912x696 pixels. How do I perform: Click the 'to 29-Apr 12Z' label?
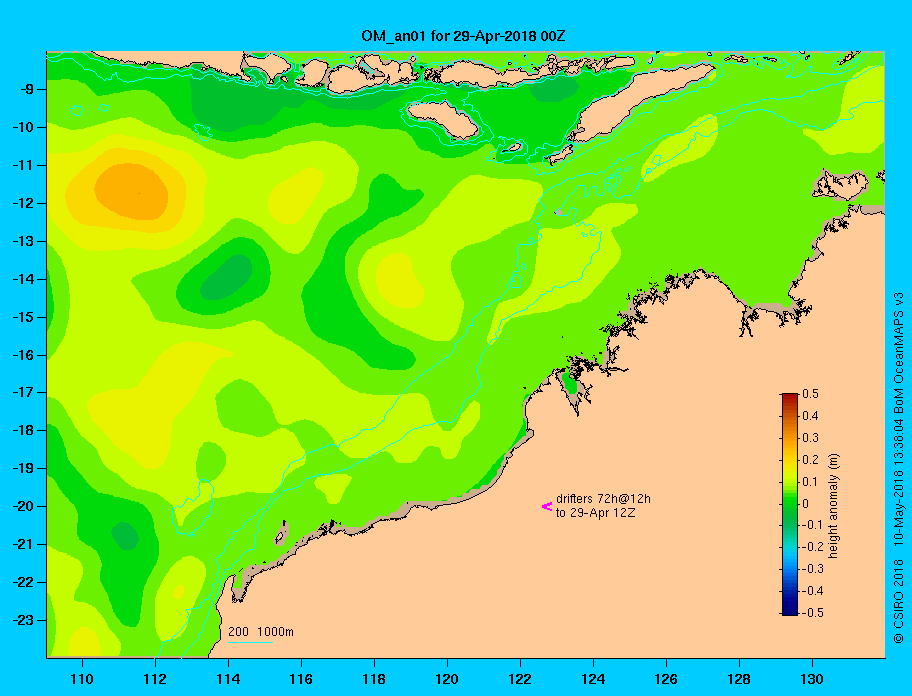pos(595,513)
